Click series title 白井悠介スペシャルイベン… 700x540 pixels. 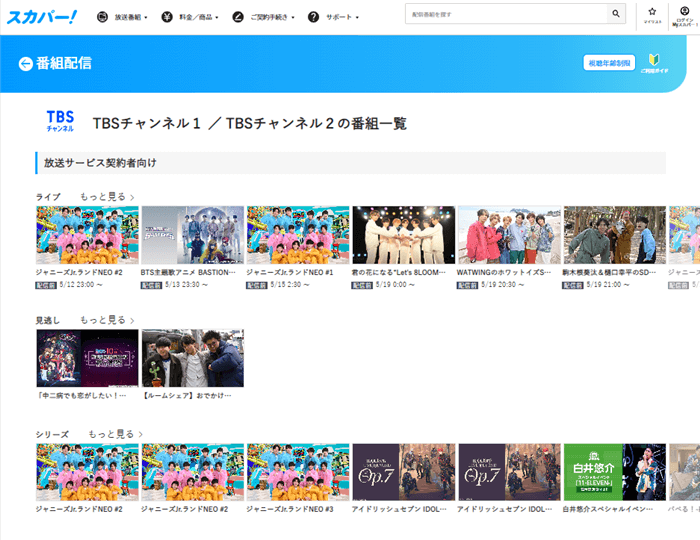[608, 509]
